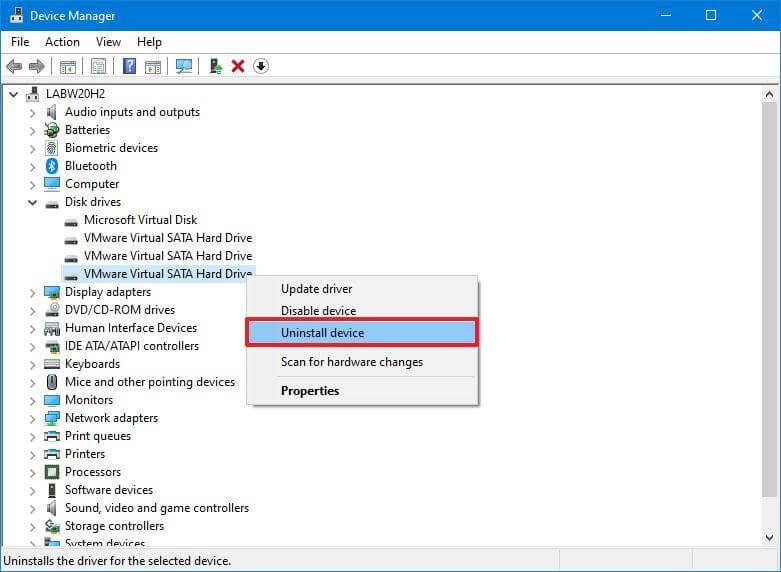Select the Storage controllers category
781x572 pixels.
pos(114,526)
